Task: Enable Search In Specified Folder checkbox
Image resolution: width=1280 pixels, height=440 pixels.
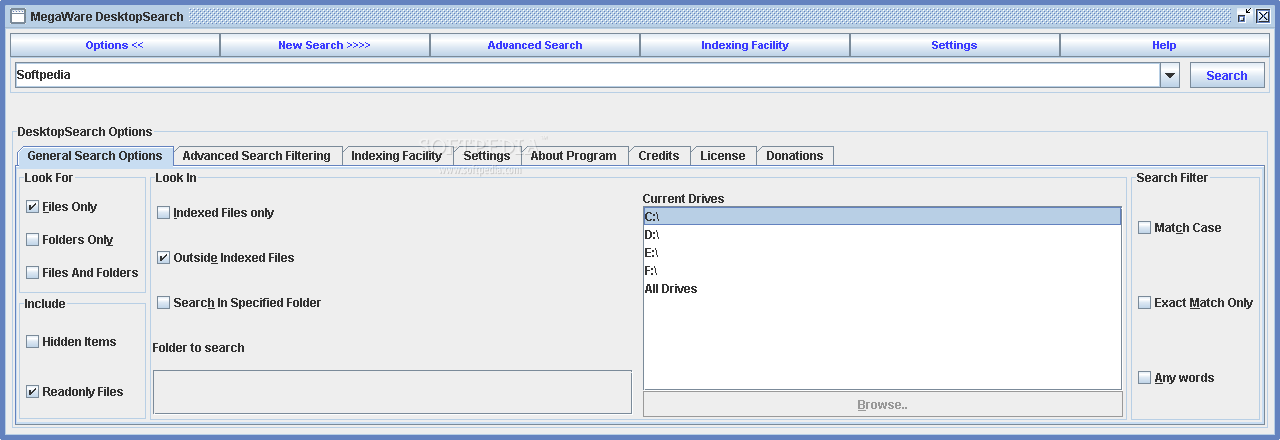Action: click(164, 303)
